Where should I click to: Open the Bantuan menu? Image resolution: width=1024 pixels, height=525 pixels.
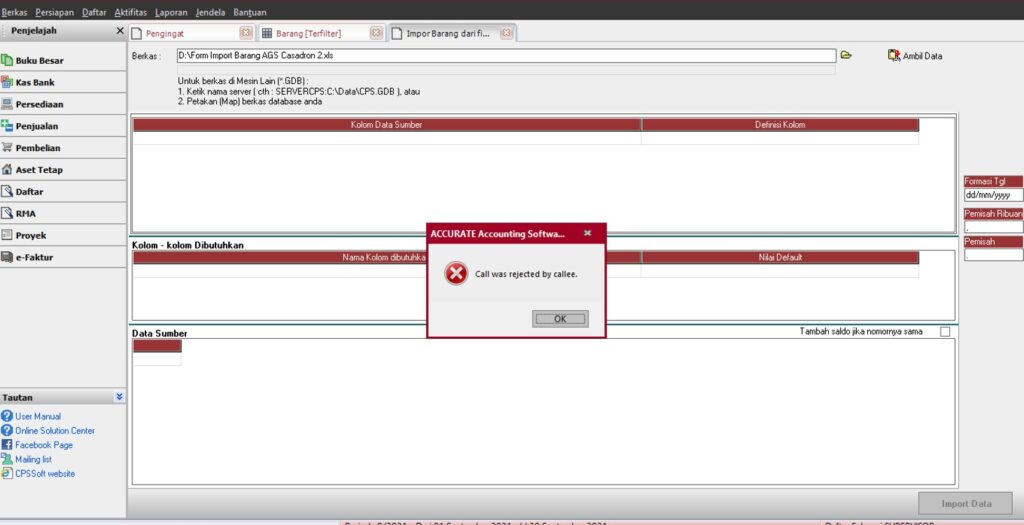click(x=249, y=12)
